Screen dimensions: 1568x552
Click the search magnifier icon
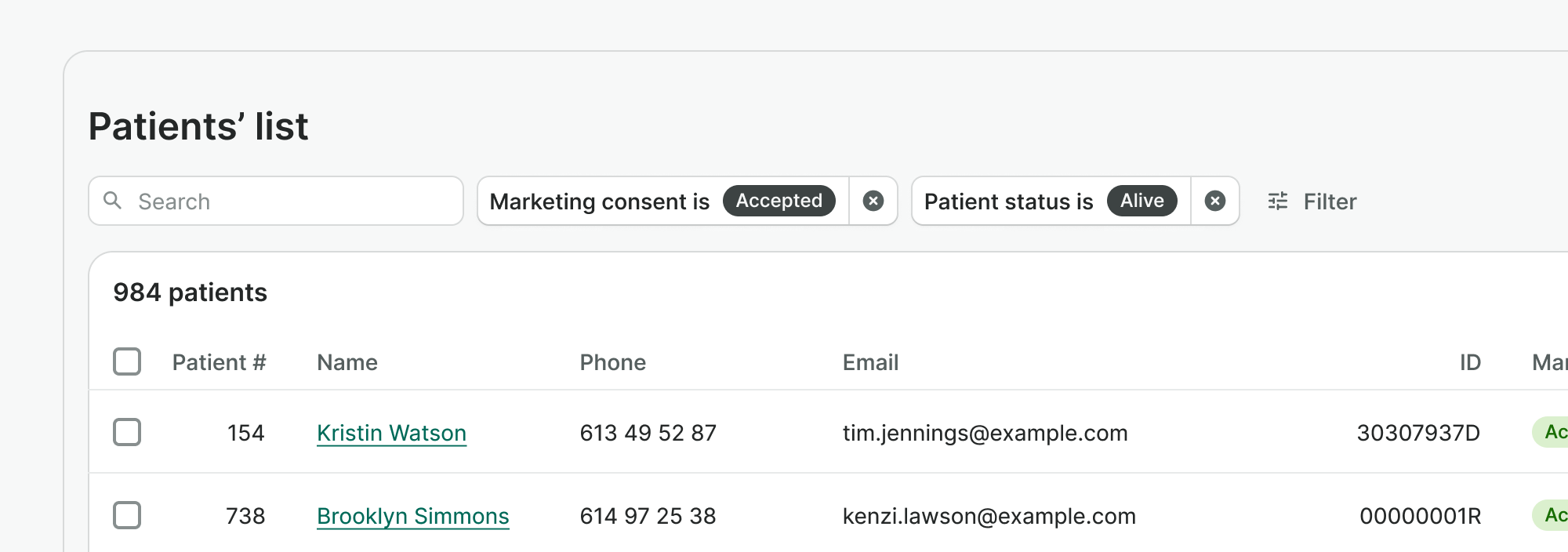(x=113, y=201)
